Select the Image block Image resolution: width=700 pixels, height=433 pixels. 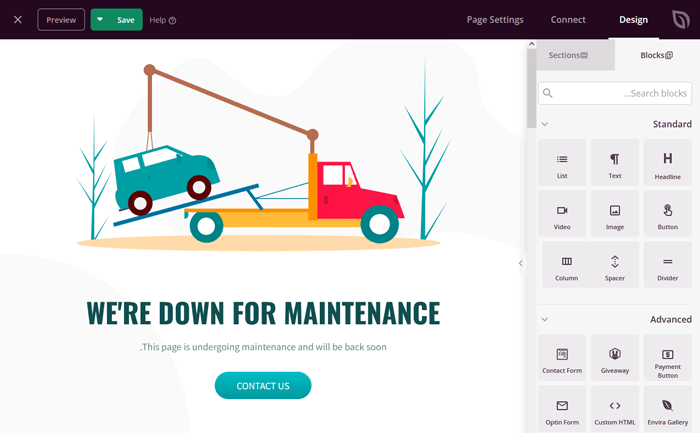pos(615,213)
